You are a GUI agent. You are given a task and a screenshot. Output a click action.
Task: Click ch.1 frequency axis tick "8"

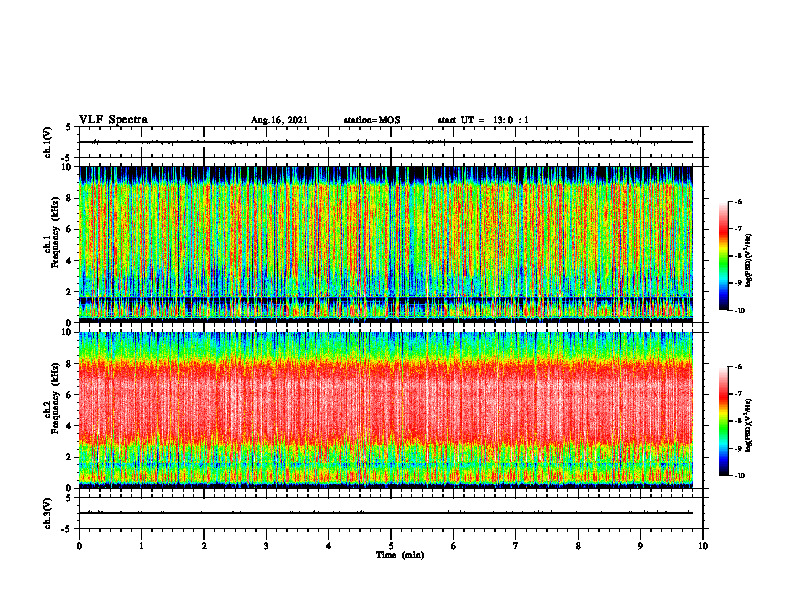coord(70,198)
